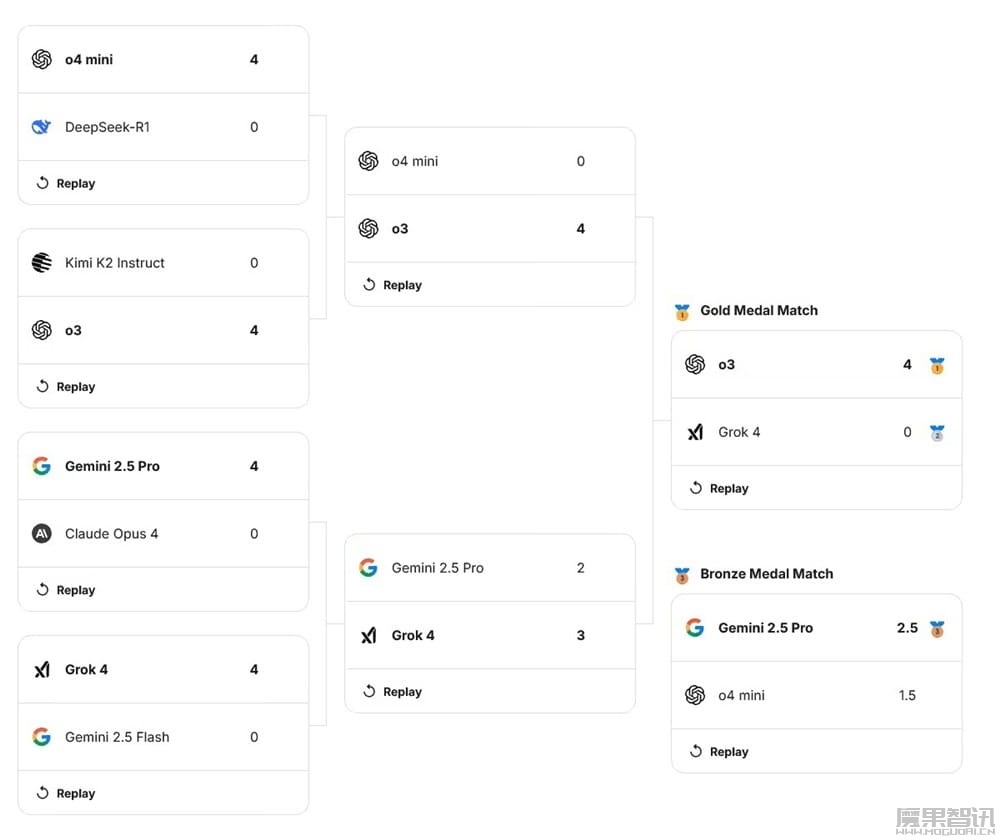
Task: Click the silver medal icon next to Grok 4's score
Action: click(937, 433)
